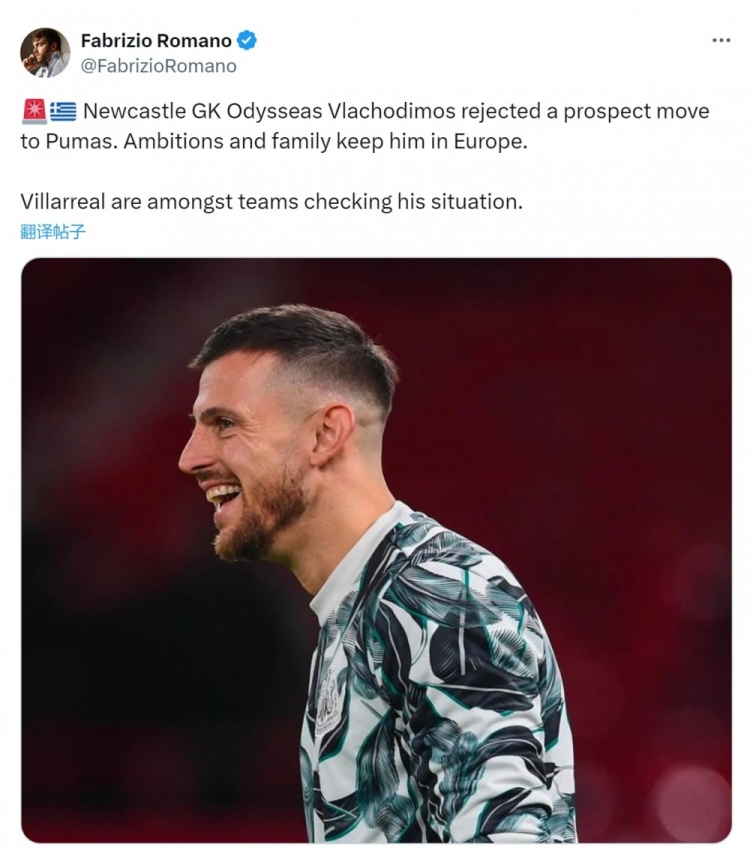Open the @FabrizioRomano handle link
The height and width of the screenshot is (850, 750).
(x=159, y=66)
